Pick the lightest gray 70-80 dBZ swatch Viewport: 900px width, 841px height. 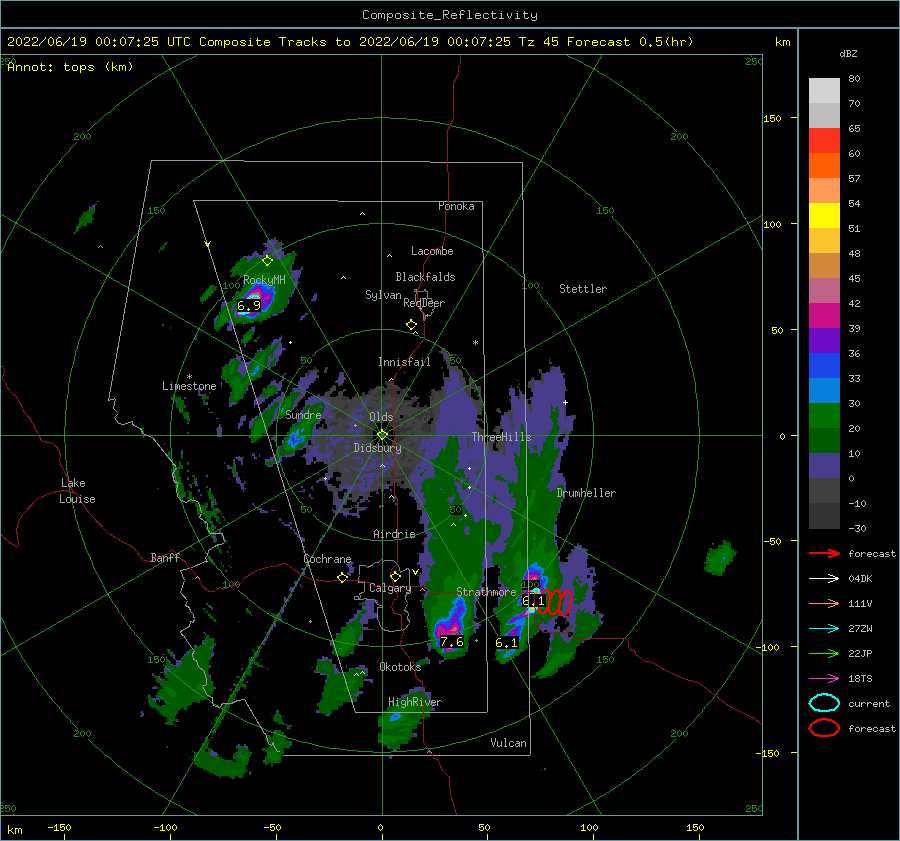824,91
